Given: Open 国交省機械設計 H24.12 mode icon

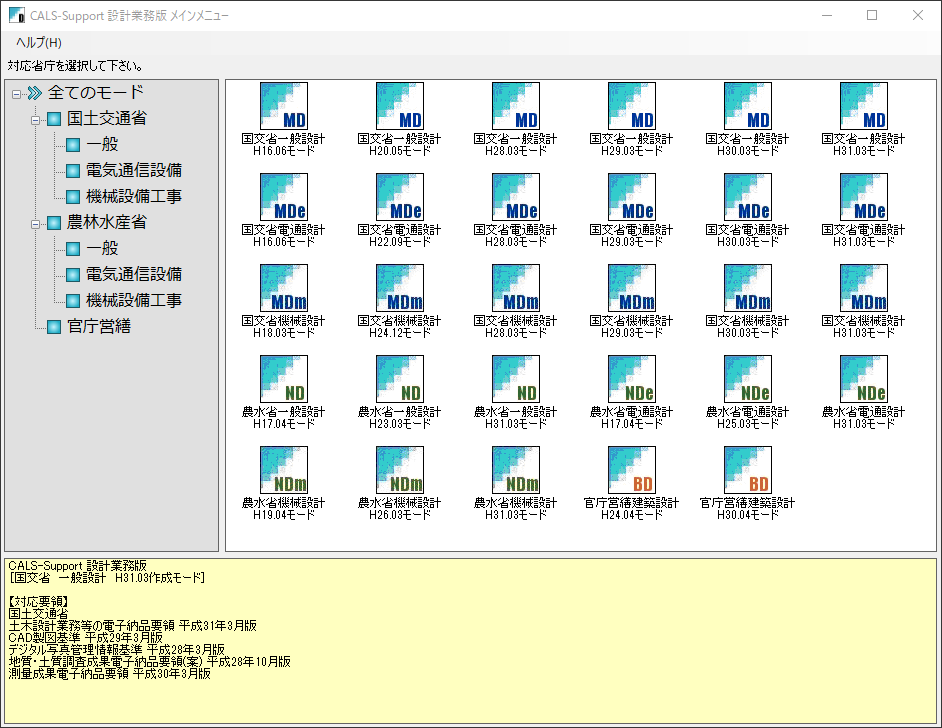Looking at the screenshot, I should click(x=399, y=288).
